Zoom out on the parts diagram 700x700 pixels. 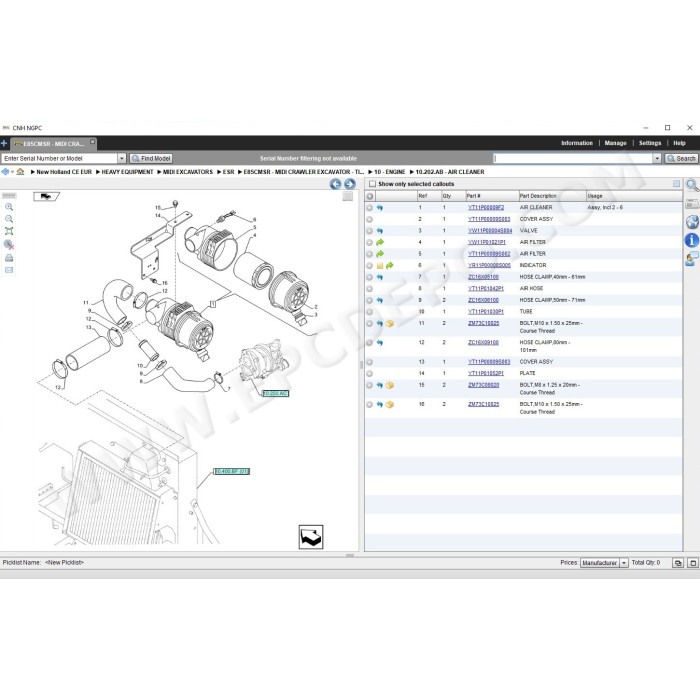[x=9, y=219]
